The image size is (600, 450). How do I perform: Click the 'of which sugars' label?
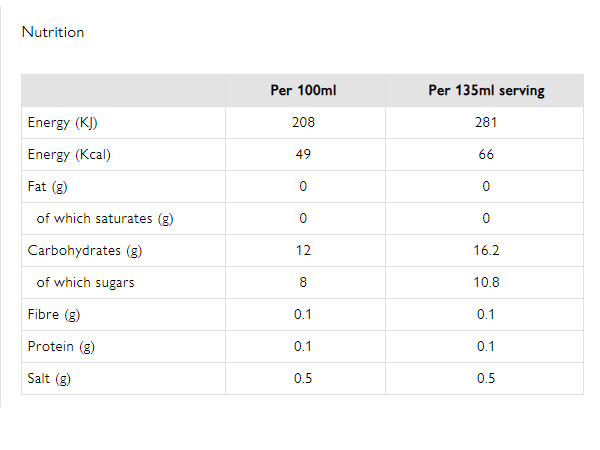(85, 283)
